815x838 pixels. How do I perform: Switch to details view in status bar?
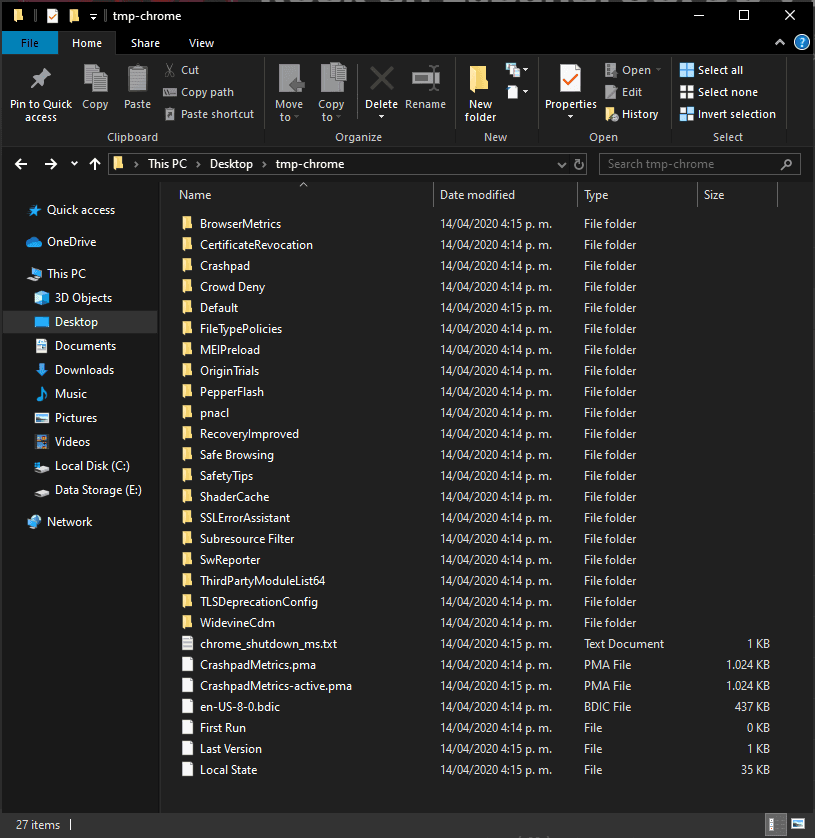pyautogui.click(x=775, y=825)
